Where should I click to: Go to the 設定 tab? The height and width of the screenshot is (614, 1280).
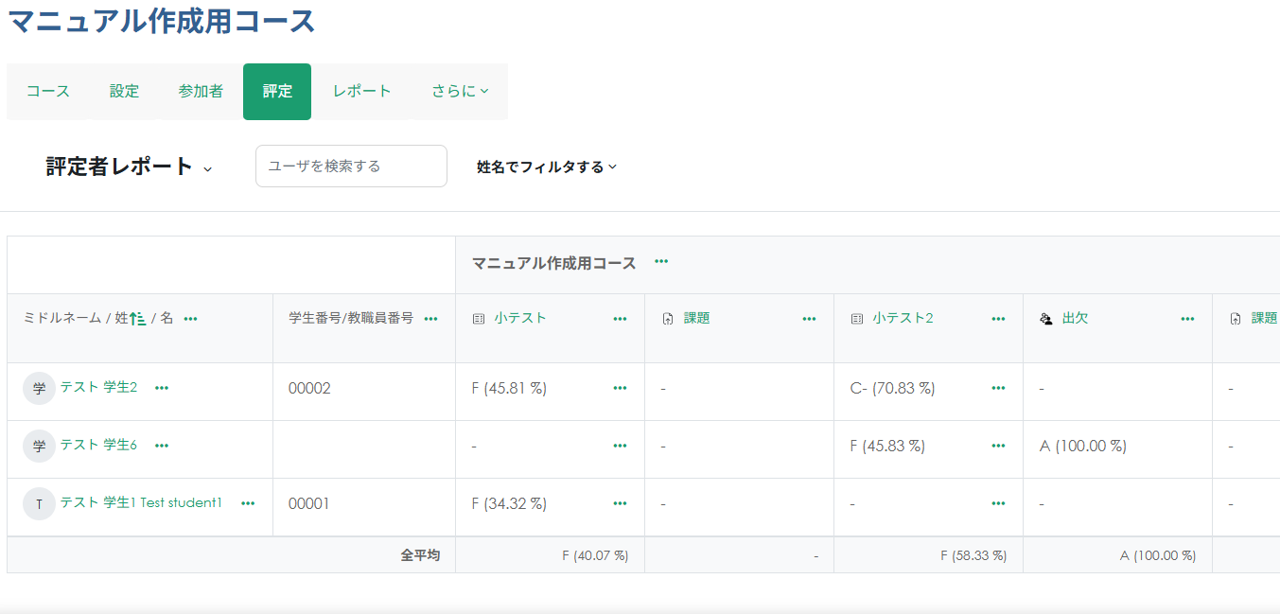pyautogui.click(x=124, y=91)
